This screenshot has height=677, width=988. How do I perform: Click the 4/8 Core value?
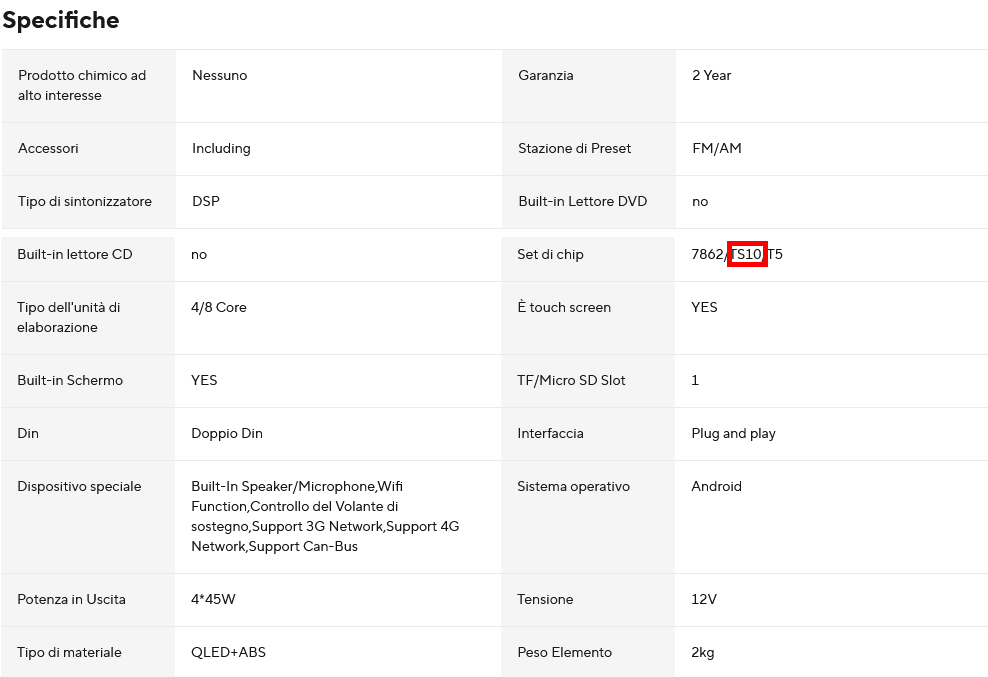click(219, 307)
